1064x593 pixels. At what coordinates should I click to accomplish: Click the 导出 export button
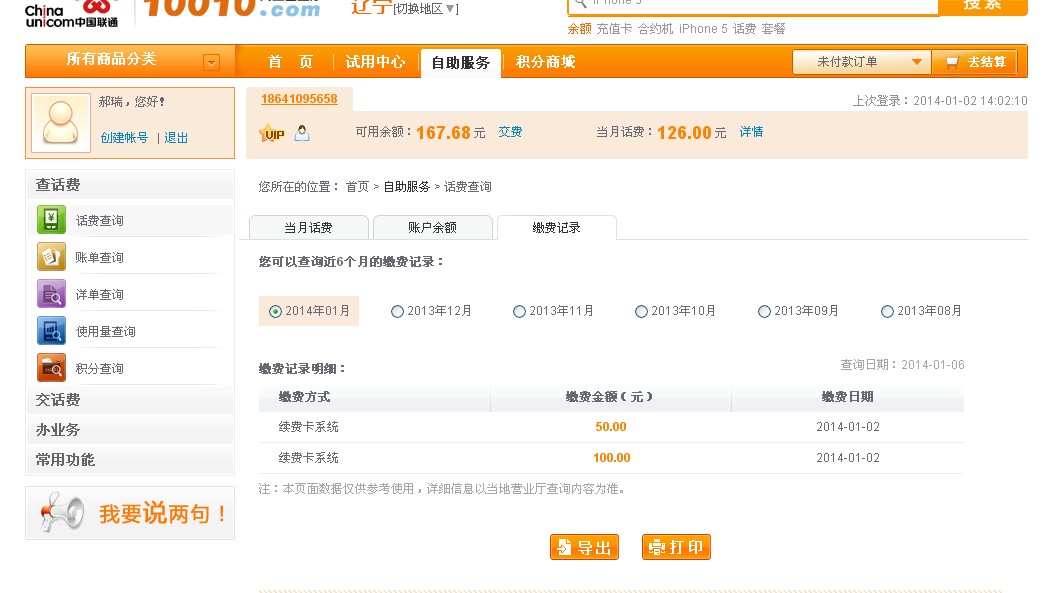584,547
